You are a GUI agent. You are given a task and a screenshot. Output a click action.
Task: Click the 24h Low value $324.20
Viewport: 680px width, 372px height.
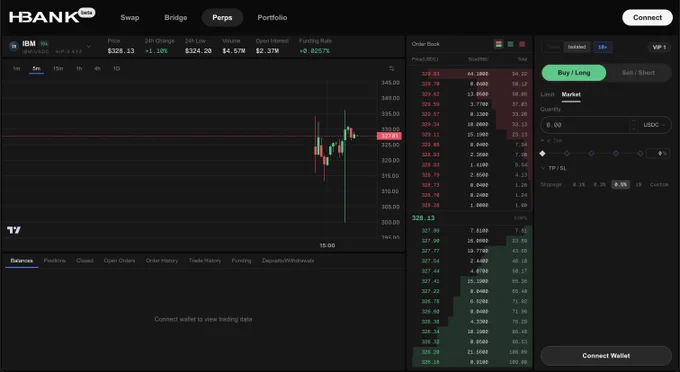(x=198, y=51)
